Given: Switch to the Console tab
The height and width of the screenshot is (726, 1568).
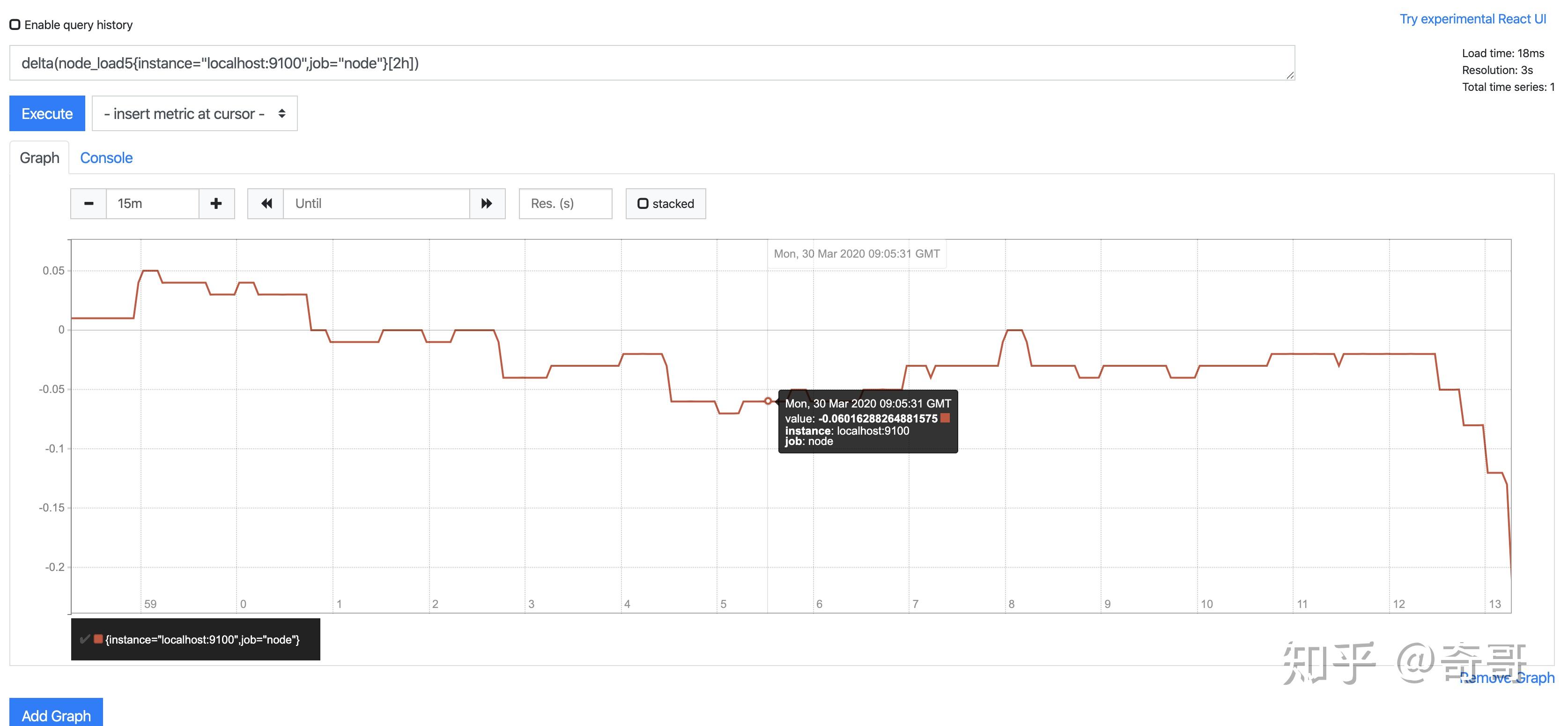Looking at the screenshot, I should 106,158.
